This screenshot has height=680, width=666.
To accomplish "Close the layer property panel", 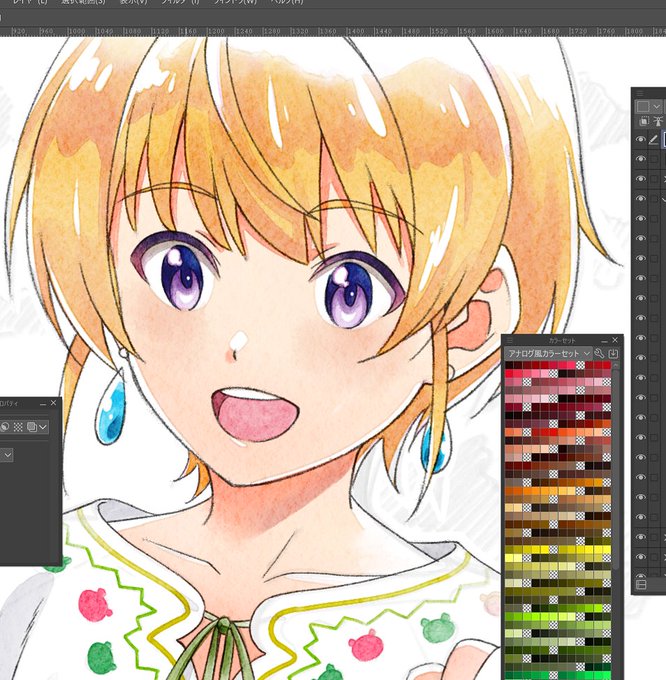I will tap(53, 403).
